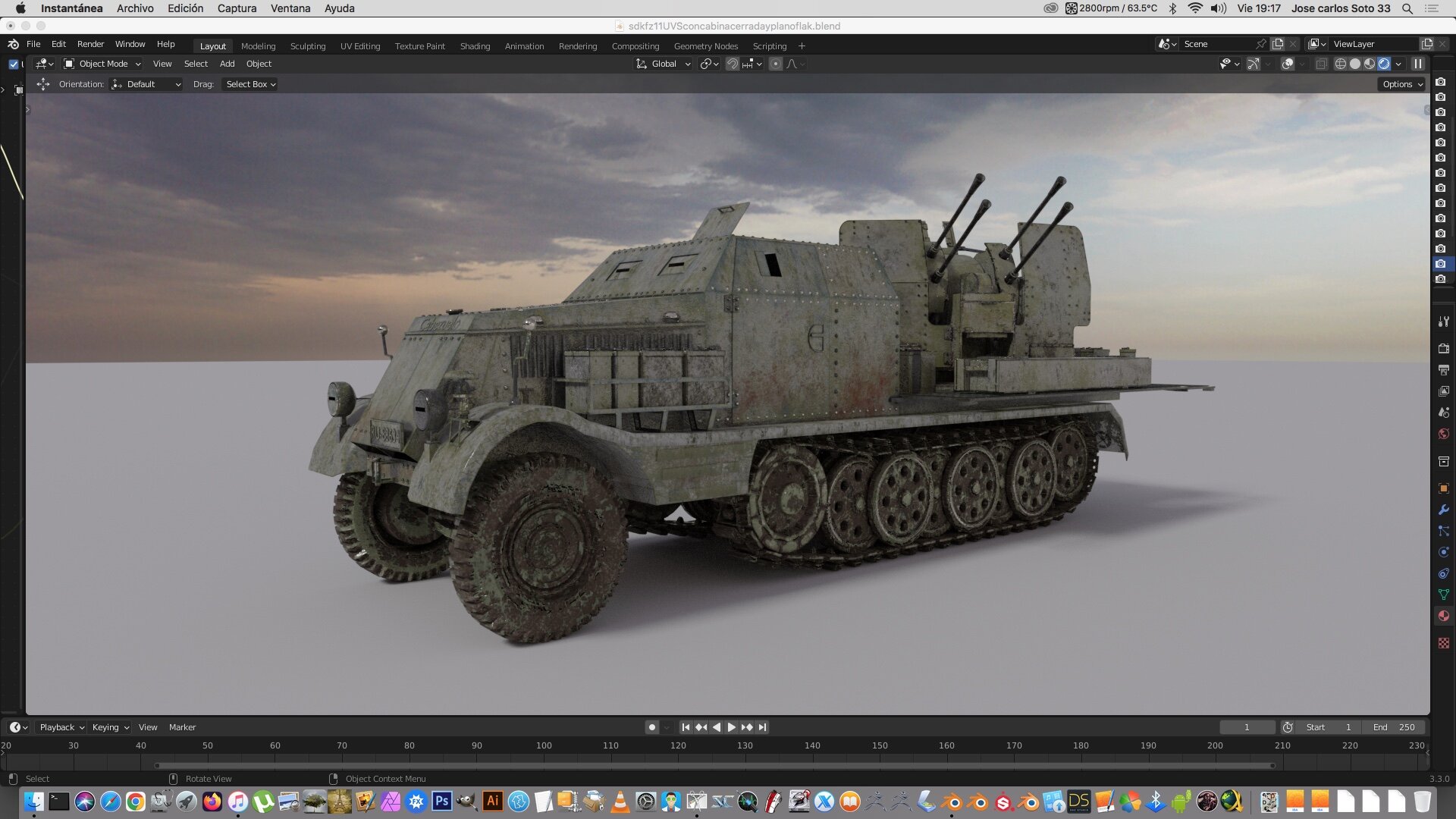The image size is (1456, 819).
Task: Toggle the last render slot camera icon
Action: 1440,279
